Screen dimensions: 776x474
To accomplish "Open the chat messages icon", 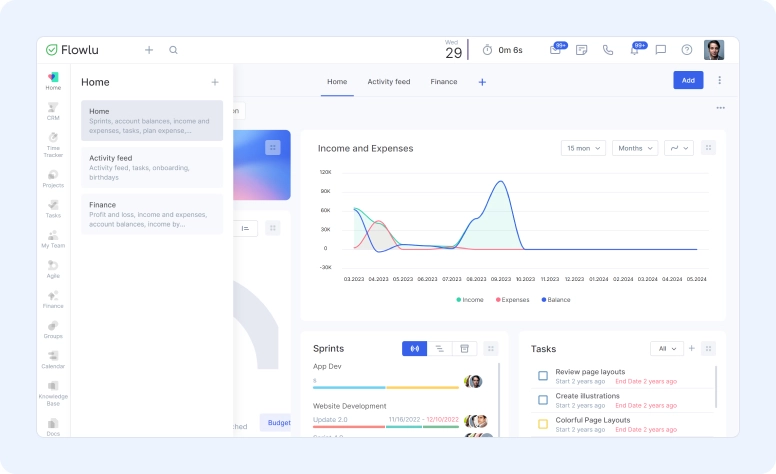I will (661, 50).
